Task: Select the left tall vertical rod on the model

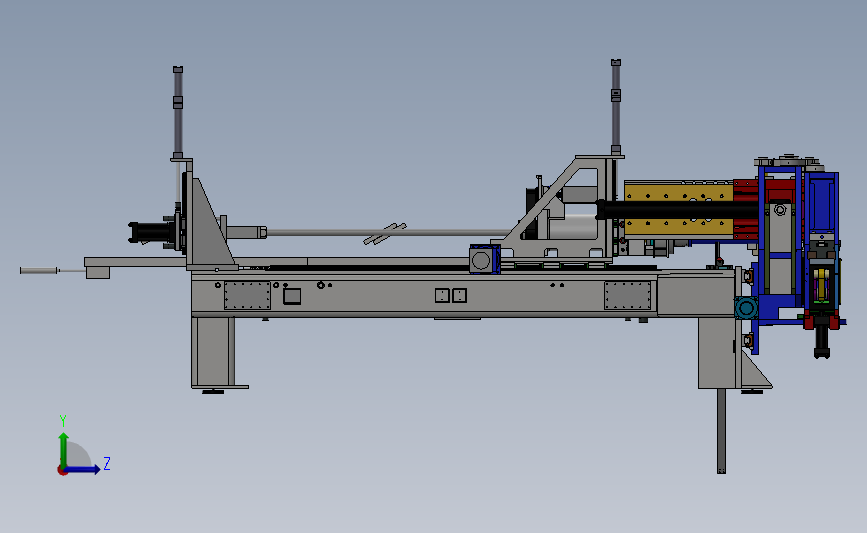Action: pos(178,112)
